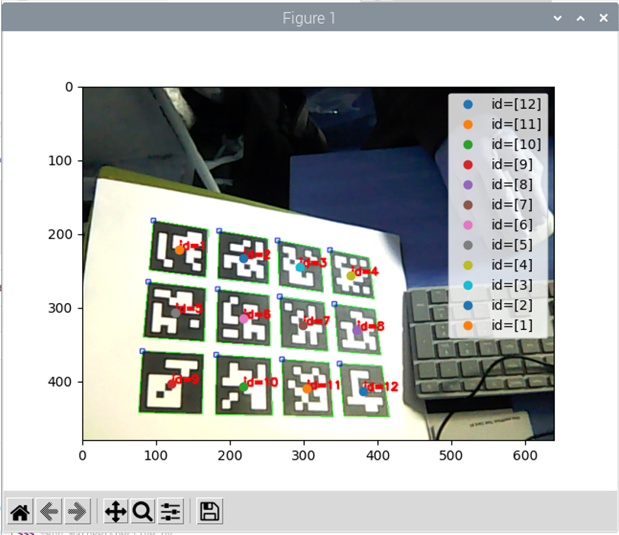
Task: Click the blue center dot on marker id=12
Action: [x=363, y=392]
